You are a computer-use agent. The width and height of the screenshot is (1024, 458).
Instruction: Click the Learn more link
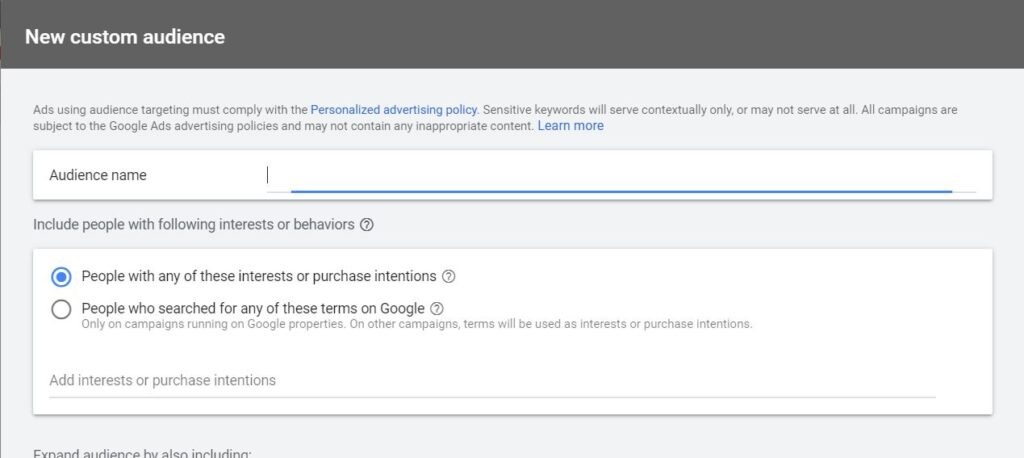pyautogui.click(x=570, y=126)
